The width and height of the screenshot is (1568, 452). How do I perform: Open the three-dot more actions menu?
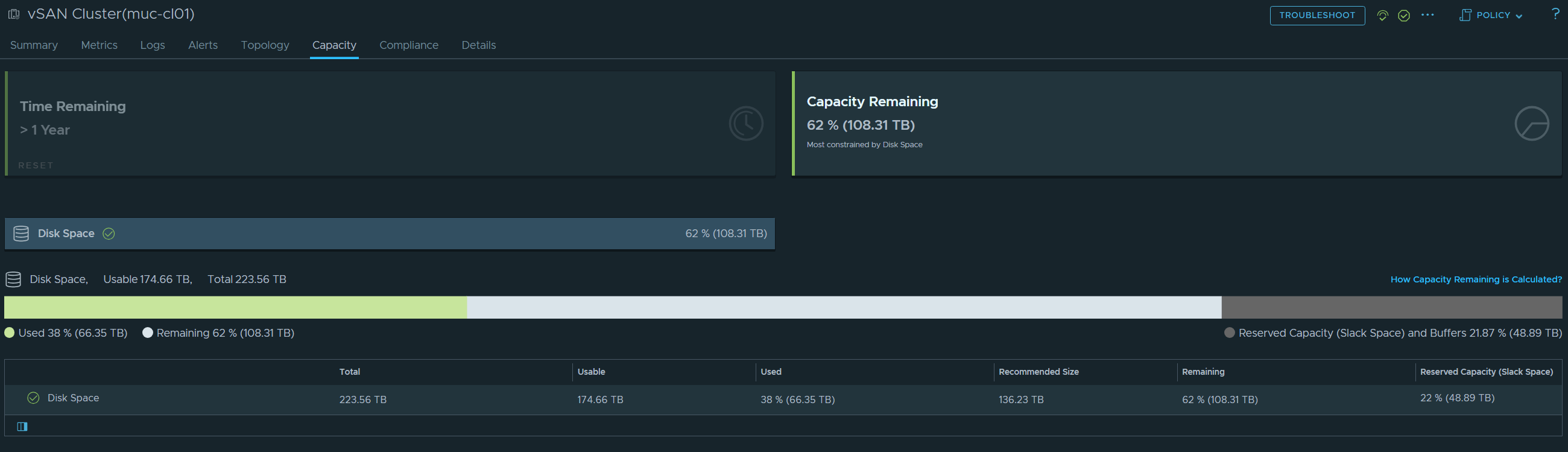pyautogui.click(x=1427, y=15)
